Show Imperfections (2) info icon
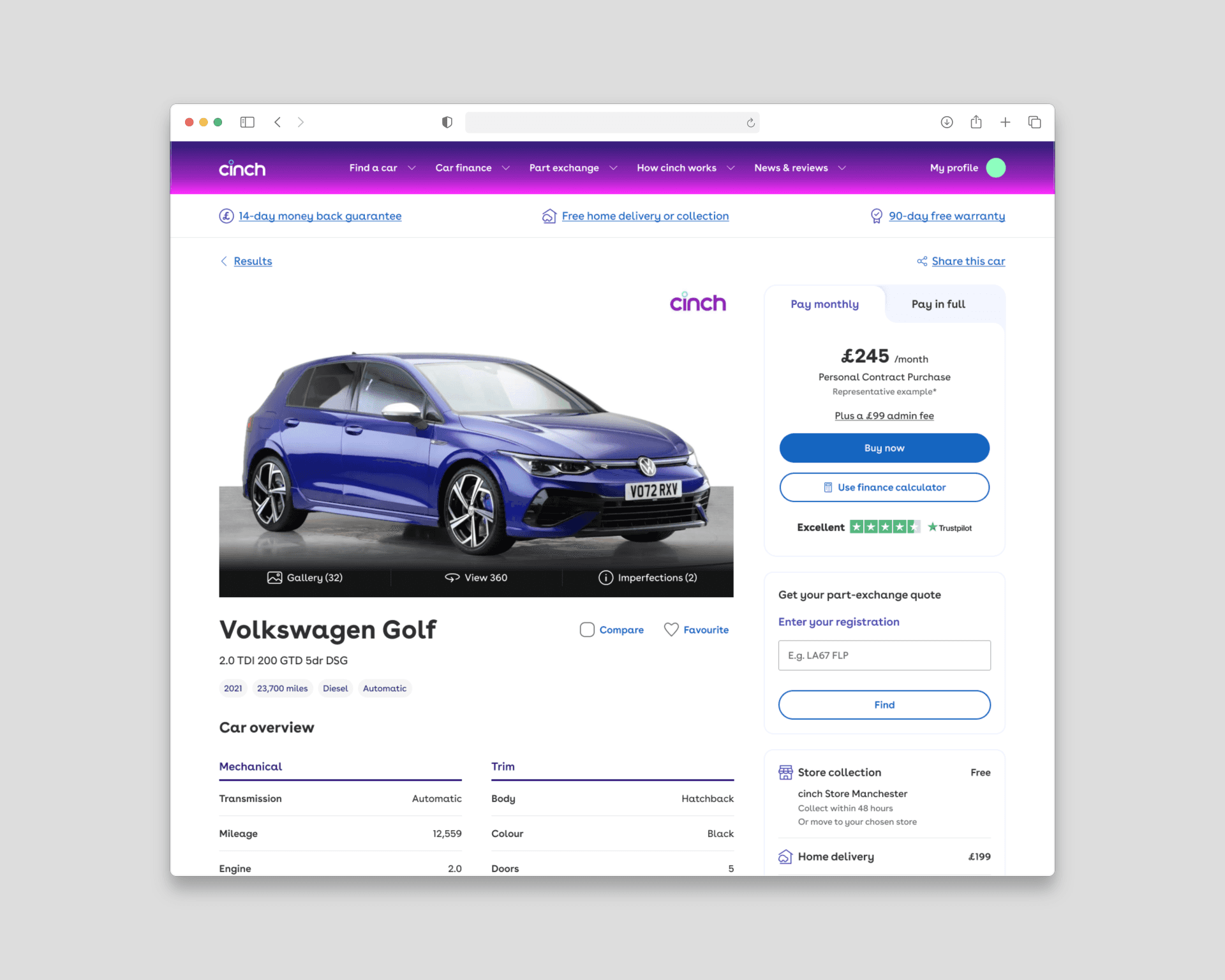The height and width of the screenshot is (980, 1225). pyautogui.click(x=605, y=577)
